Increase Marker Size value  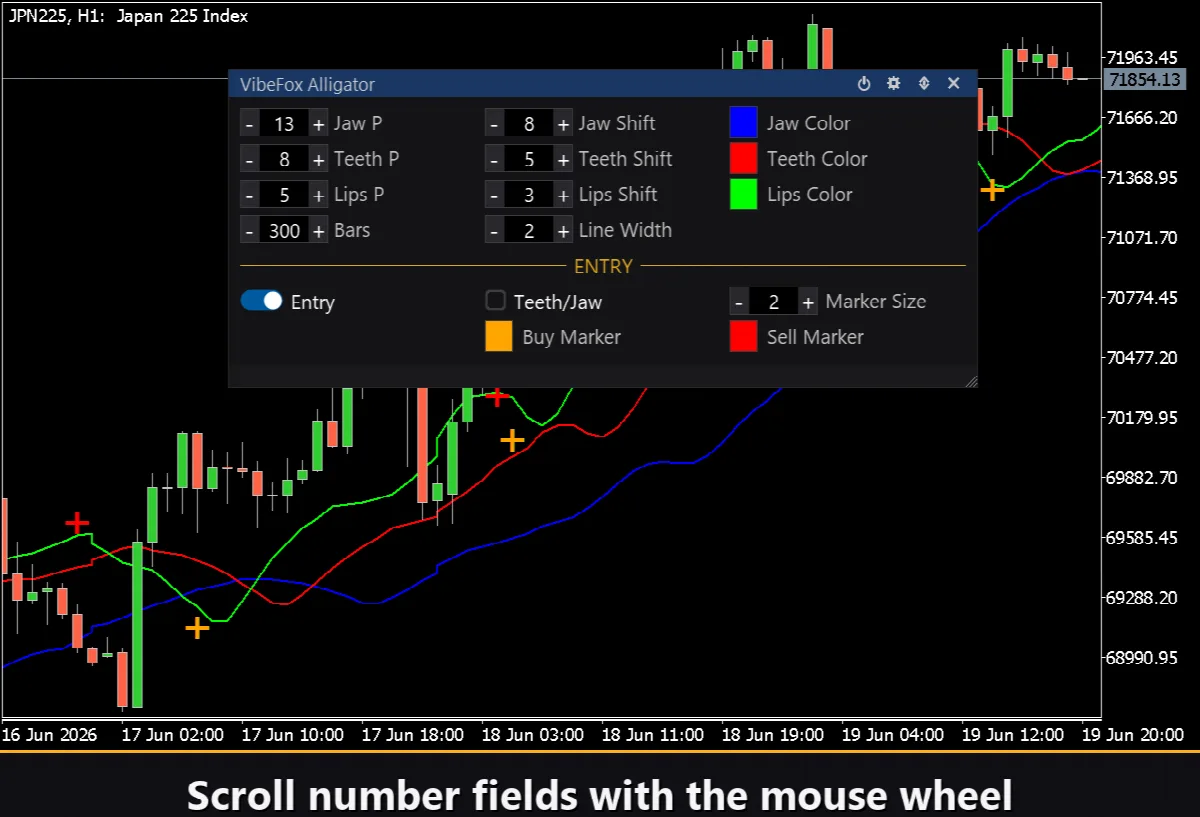(x=808, y=301)
